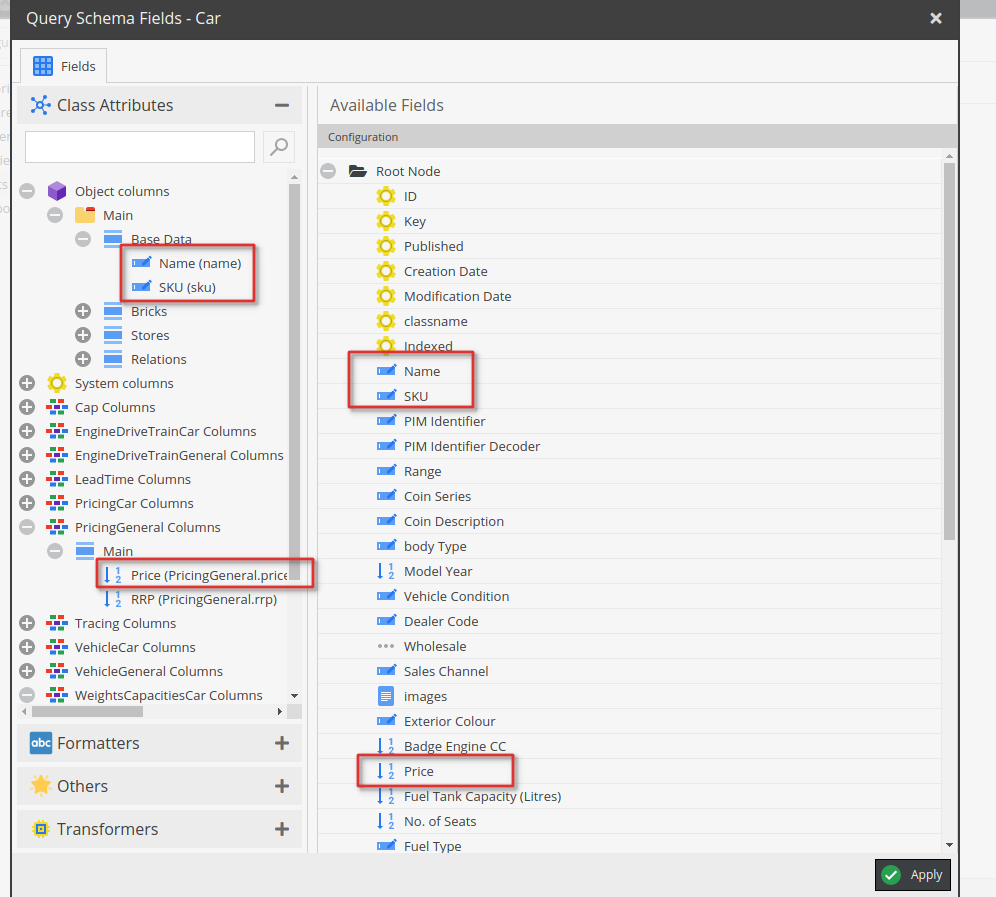Collapse the Root Node
This screenshot has height=897, width=996.
tap(328, 171)
